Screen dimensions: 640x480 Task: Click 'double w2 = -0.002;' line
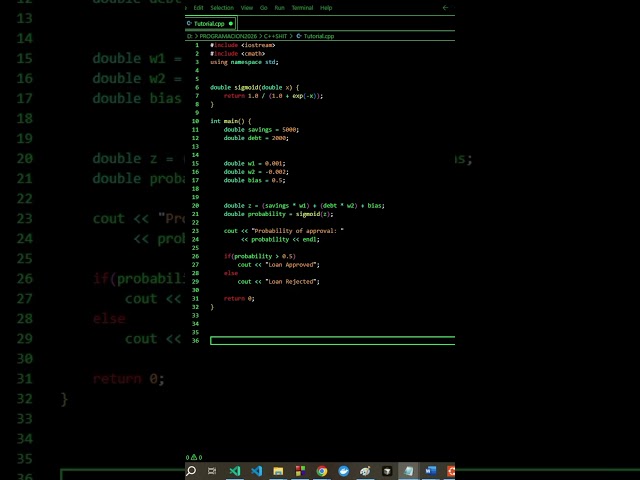click(256, 172)
